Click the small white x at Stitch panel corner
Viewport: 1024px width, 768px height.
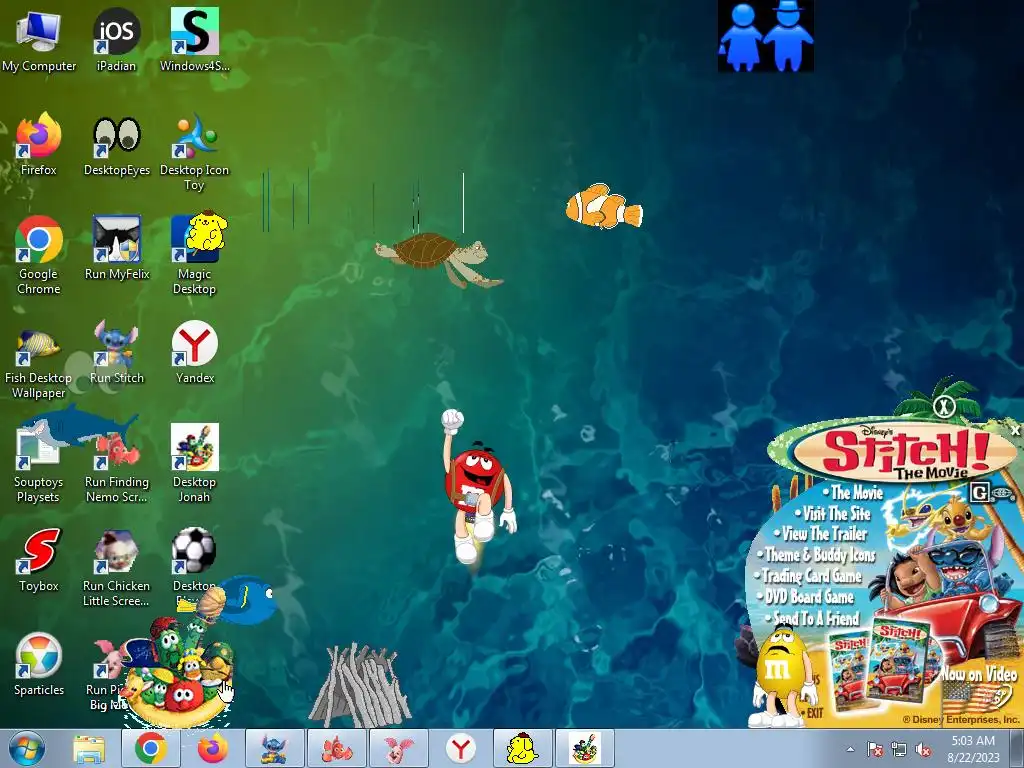pos(1015,430)
